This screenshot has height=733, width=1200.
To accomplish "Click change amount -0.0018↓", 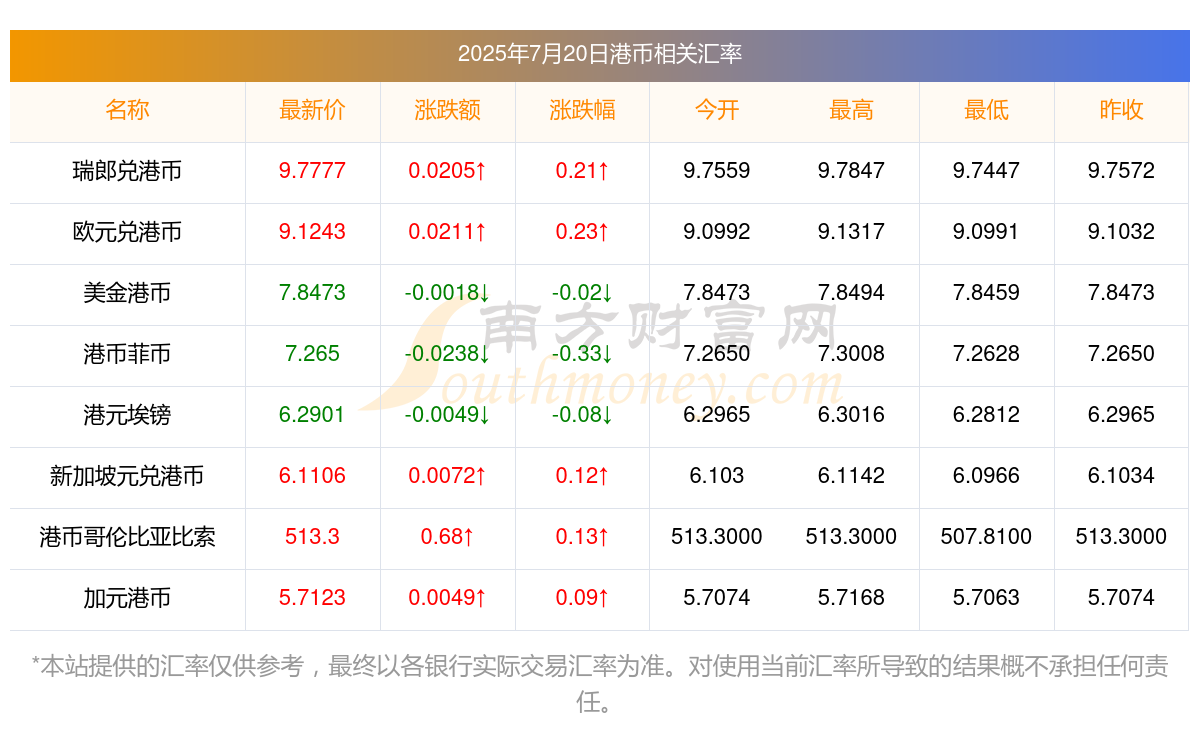I will click(x=447, y=293).
